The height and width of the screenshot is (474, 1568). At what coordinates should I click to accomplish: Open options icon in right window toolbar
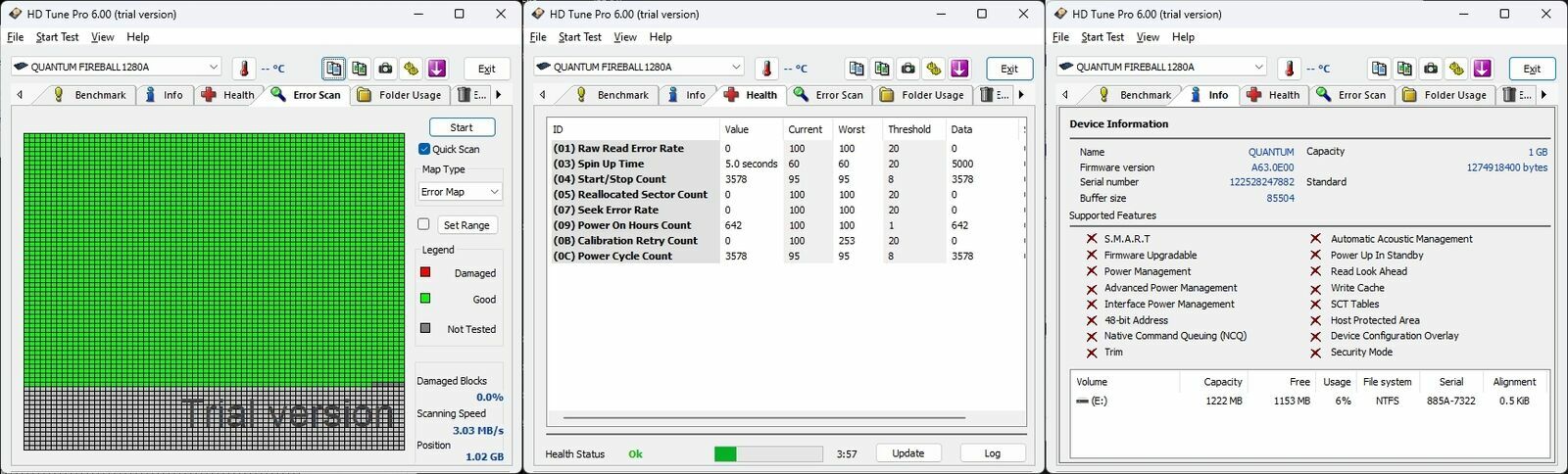coord(1456,69)
